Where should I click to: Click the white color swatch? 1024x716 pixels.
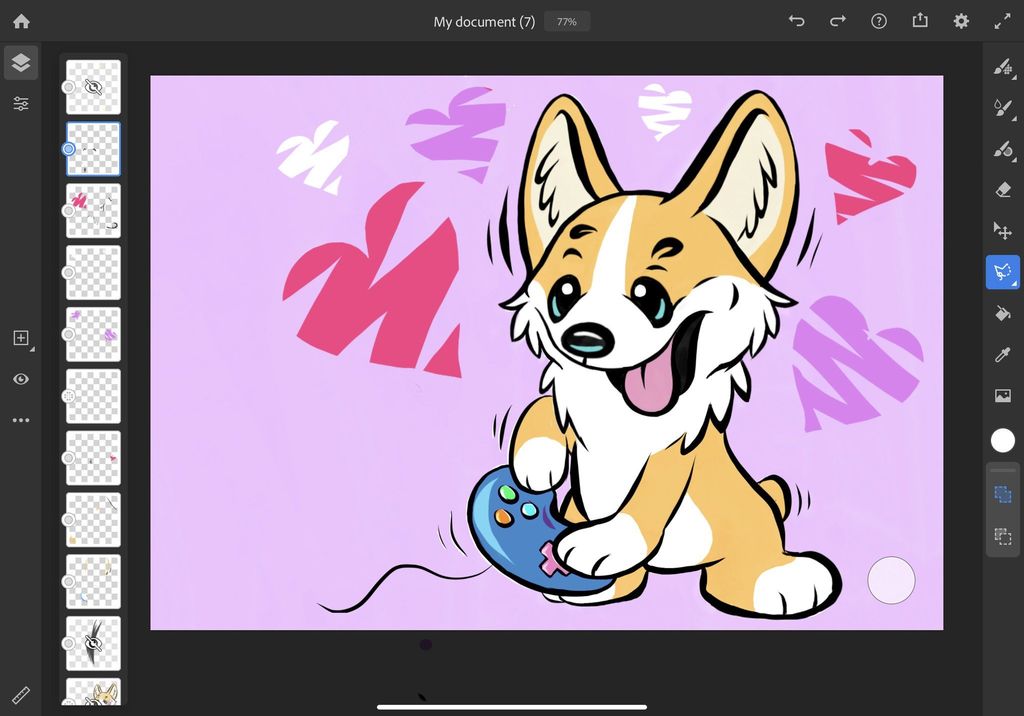tap(1003, 439)
